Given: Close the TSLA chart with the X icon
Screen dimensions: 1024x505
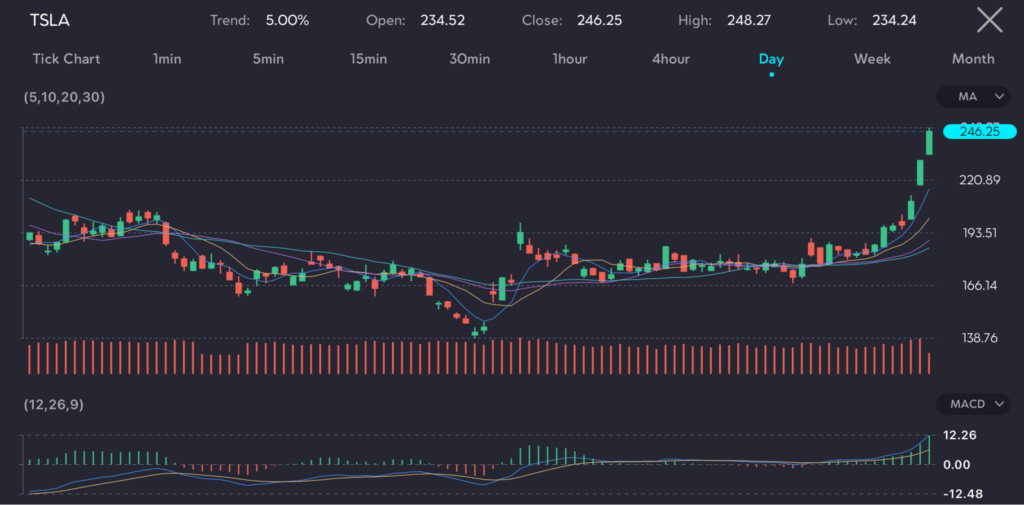Looking at the screenshot, I should point(989,20).
